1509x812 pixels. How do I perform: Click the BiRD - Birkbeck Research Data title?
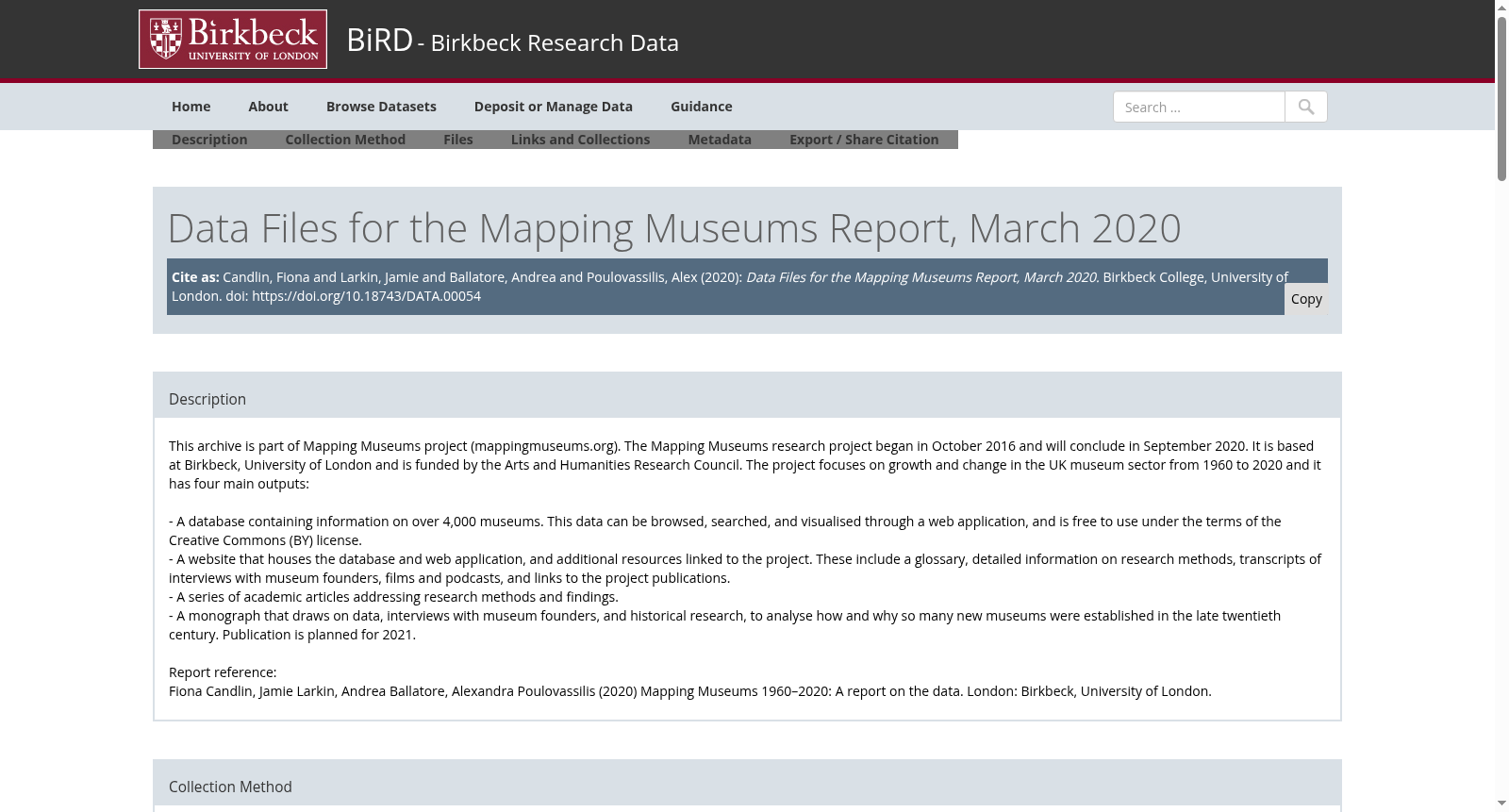click(512, 41)
